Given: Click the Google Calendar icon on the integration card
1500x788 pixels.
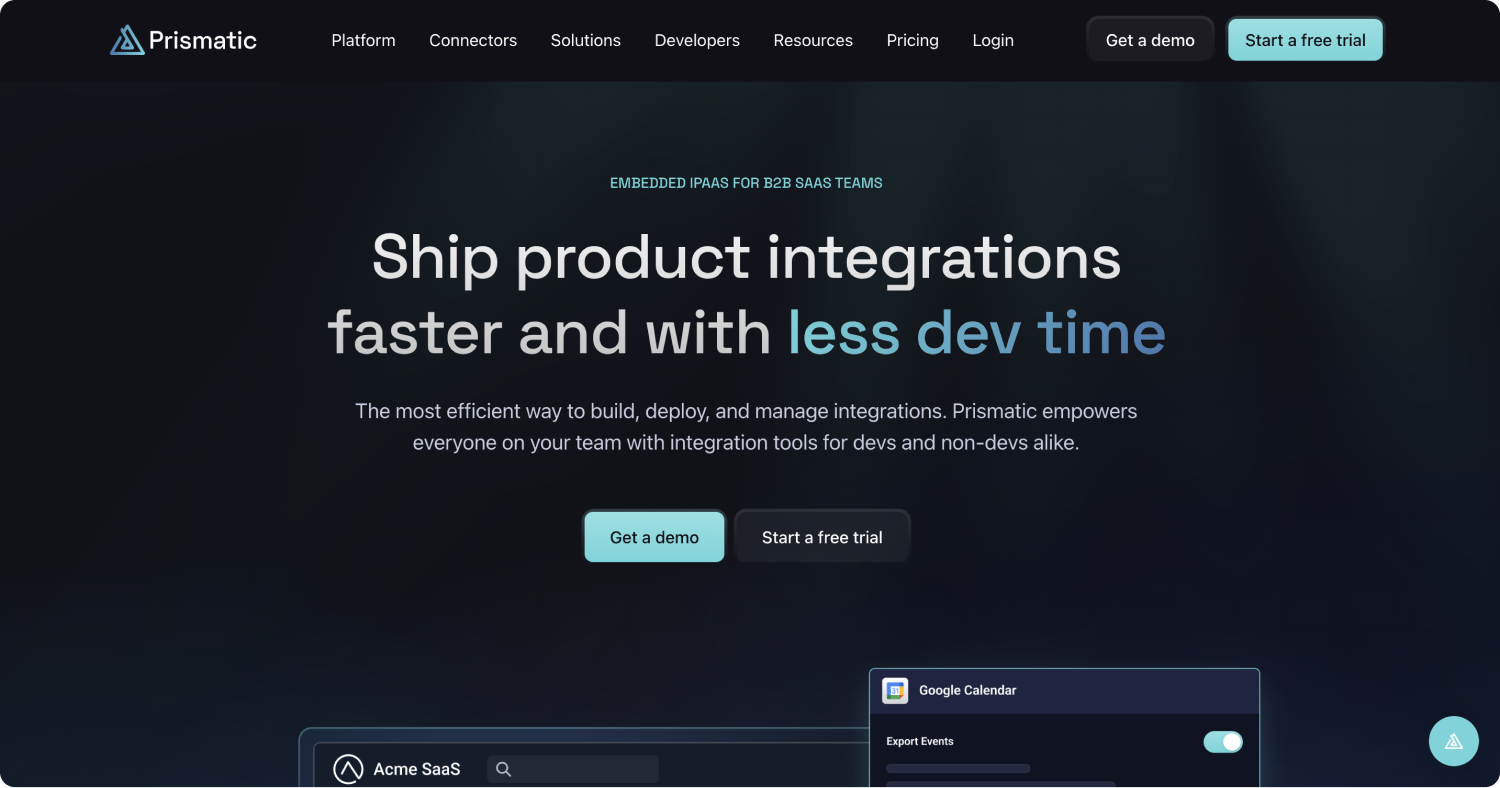Looking at the screenshot, I should tap(895, 690).
